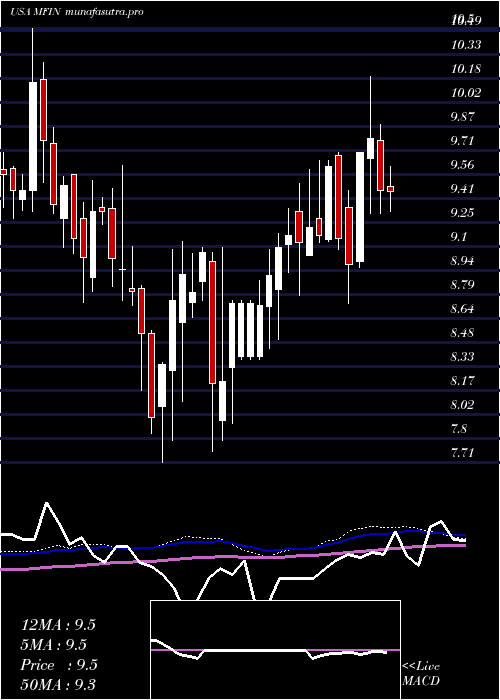Select the 10.33 price axis label

click(466, 45)
